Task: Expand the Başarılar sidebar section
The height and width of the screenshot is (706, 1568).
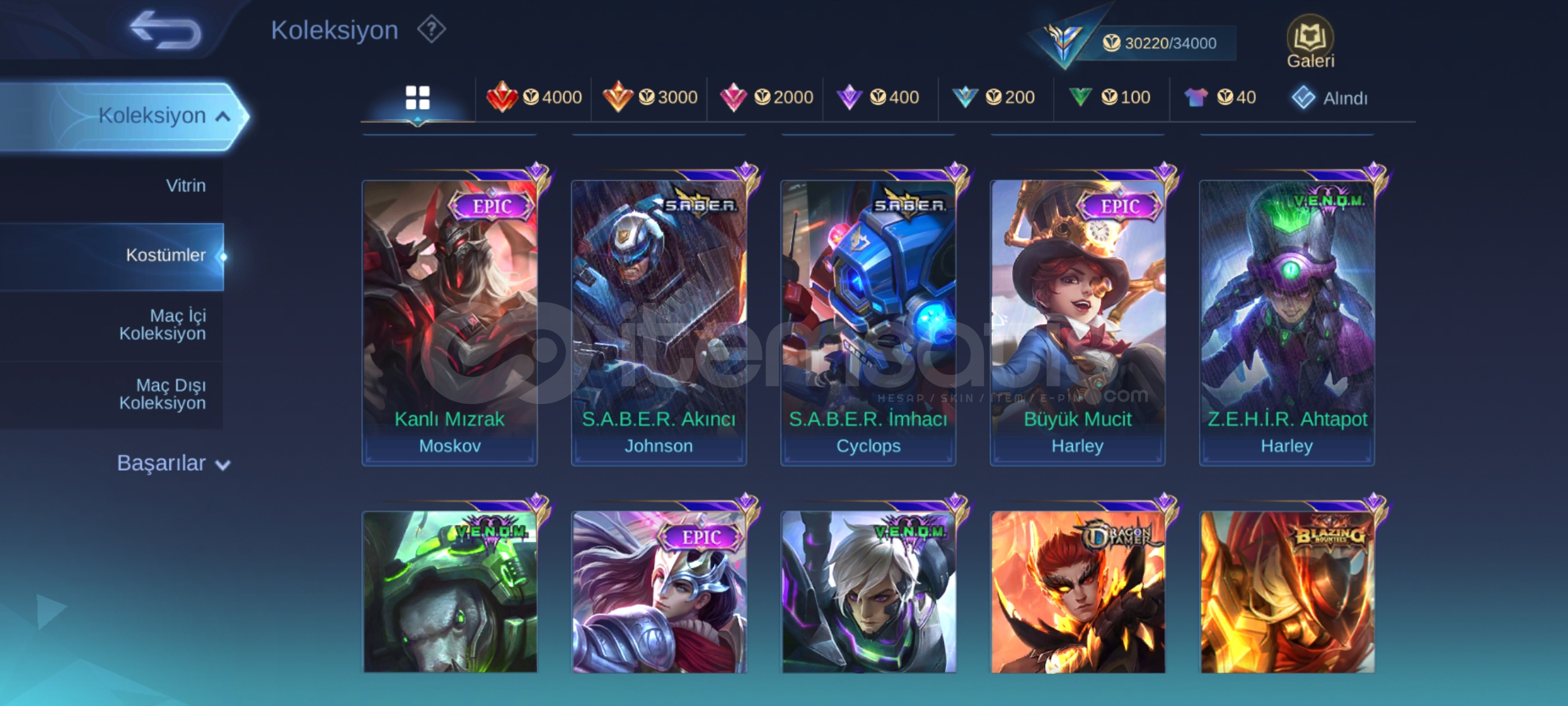Action: click(x=173, y=463)
